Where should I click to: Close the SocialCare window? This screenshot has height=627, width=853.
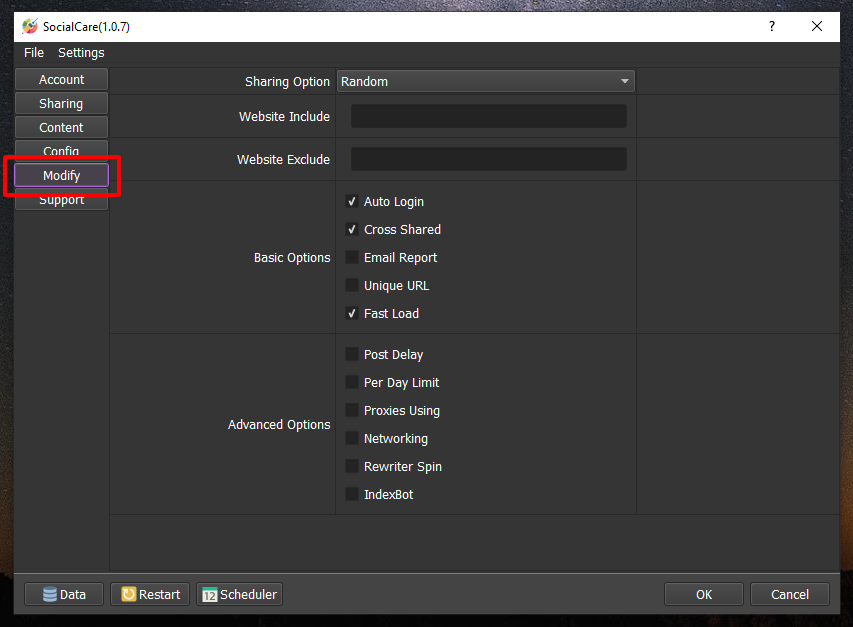817,26
